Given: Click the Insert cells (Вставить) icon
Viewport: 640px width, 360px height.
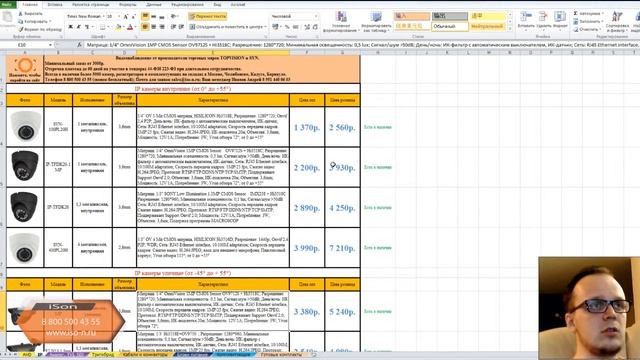Looking at the screenshot, I should pos(526,17).
